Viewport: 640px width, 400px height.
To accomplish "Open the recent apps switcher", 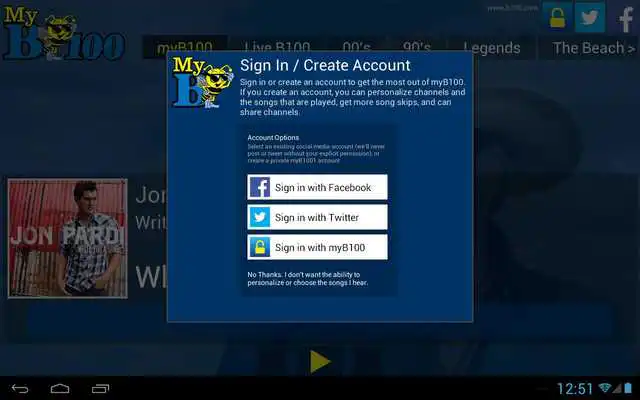I will coord(101,388).
